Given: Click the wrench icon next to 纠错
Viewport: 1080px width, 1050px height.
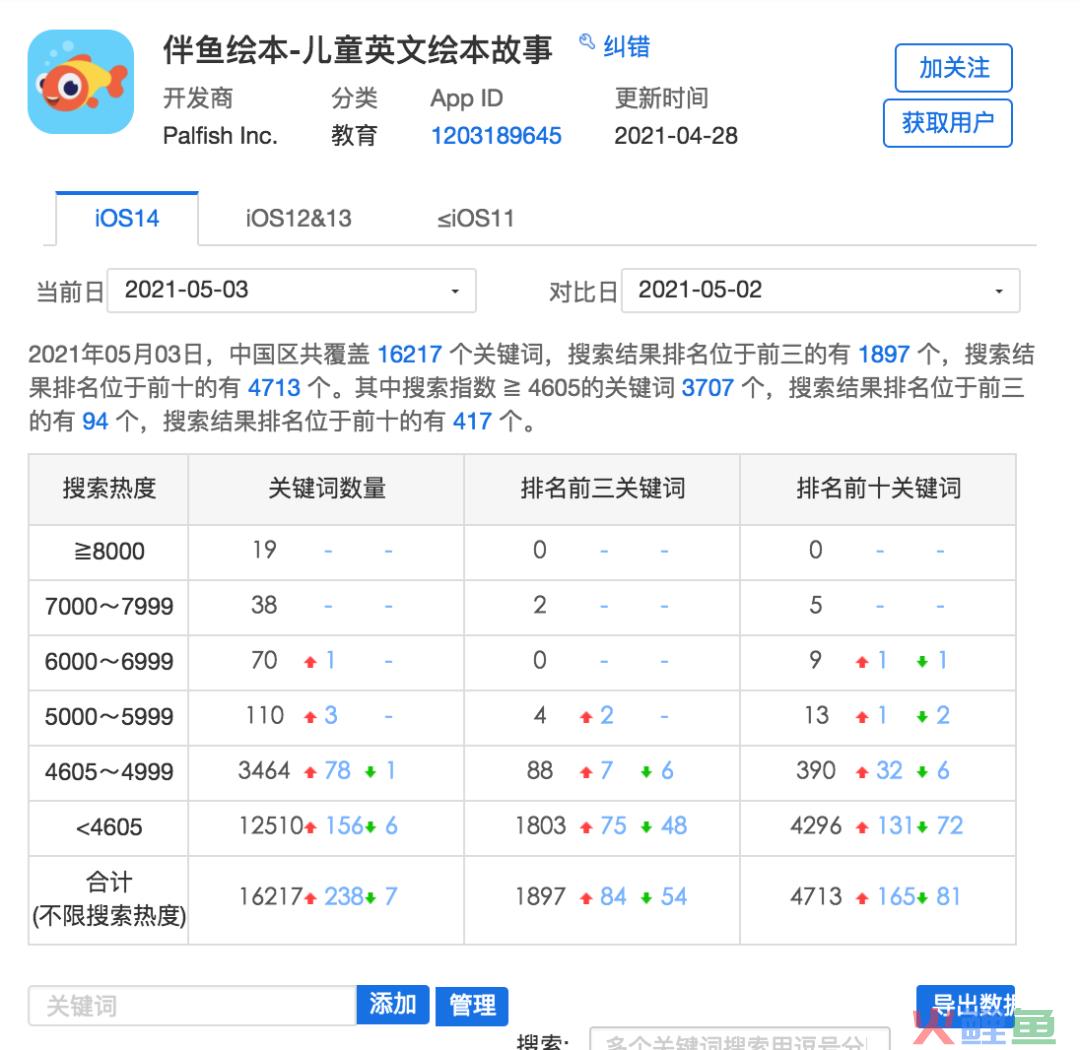Looking at the screenshot, I should [587, 43].
